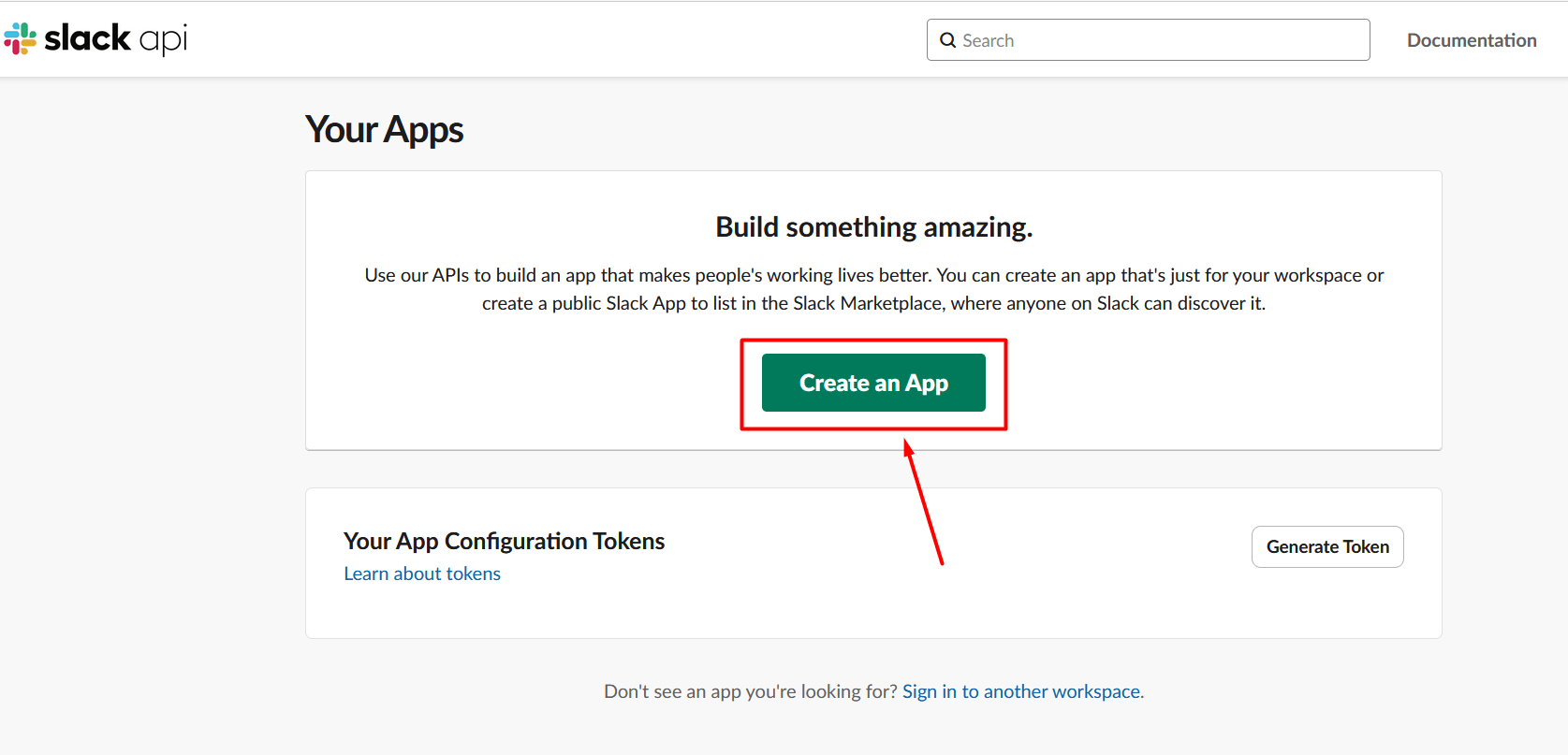Follow the Sign in to another workspace link
This screenshot has height=755, width=1568.
1021,691
